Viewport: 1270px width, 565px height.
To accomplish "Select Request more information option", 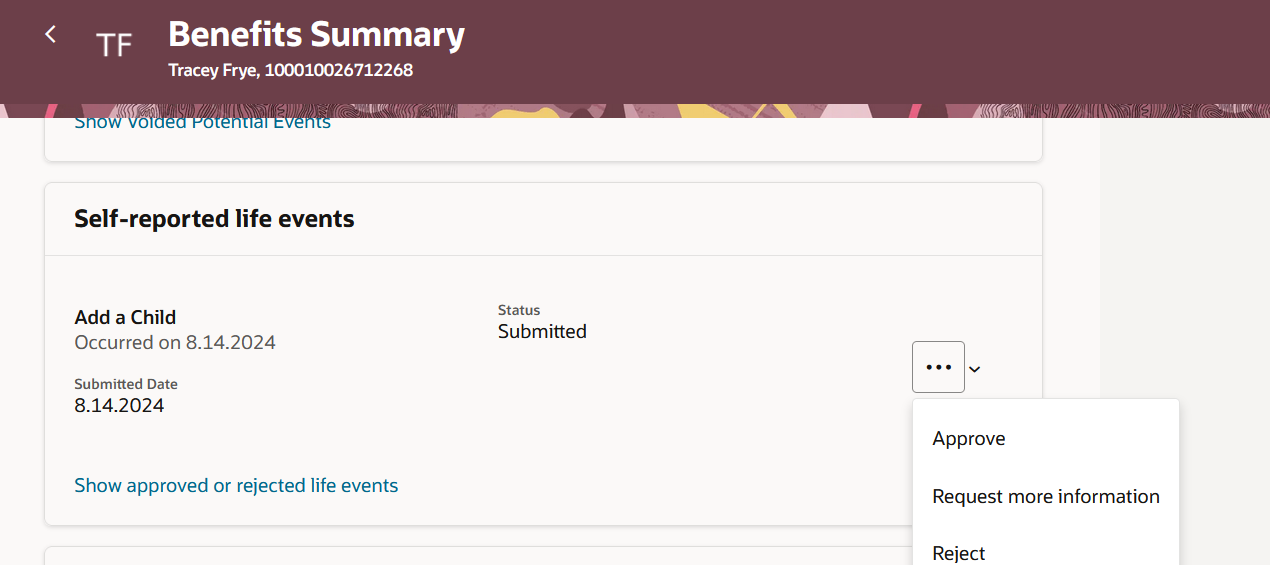I will click(1046, 496).
